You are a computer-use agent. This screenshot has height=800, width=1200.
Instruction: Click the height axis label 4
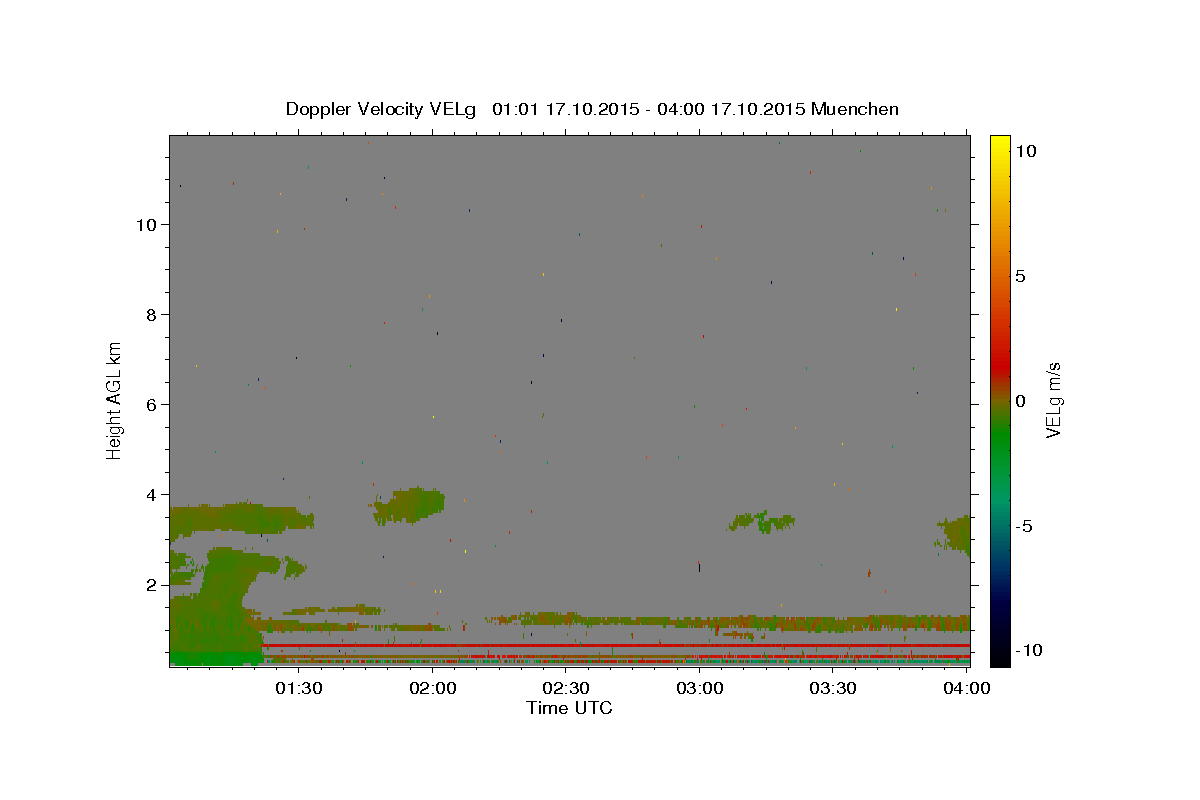pos(151,495)
